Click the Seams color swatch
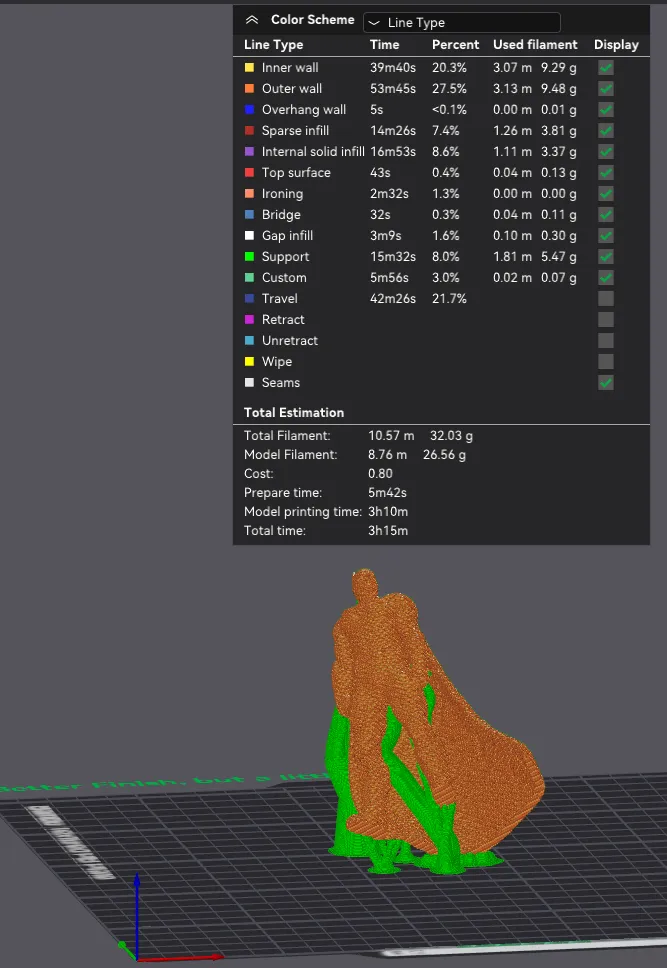 pos(250,382)
